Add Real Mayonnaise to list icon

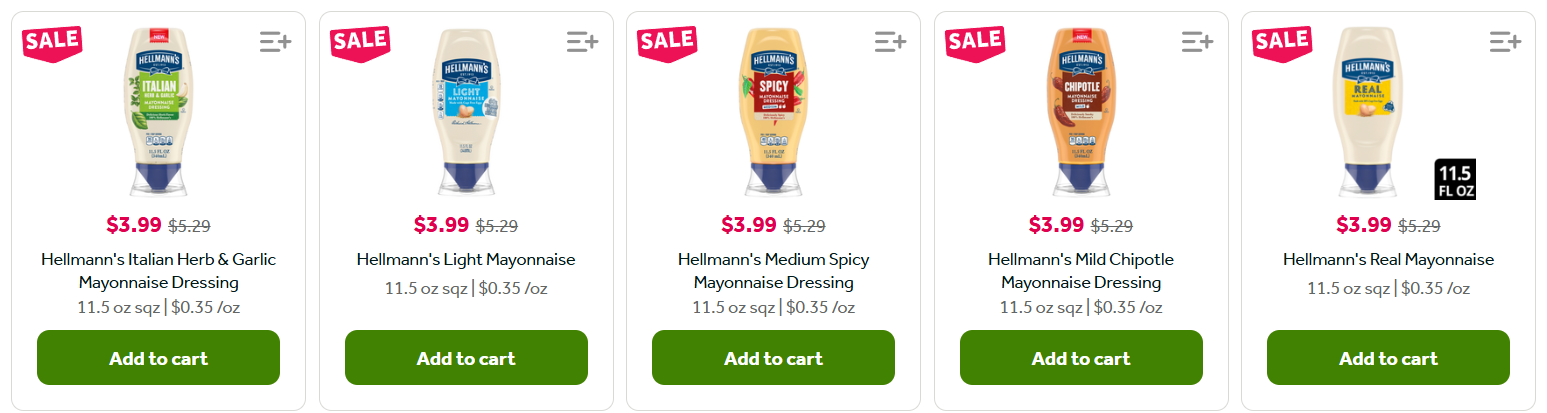click(1505, 42)
